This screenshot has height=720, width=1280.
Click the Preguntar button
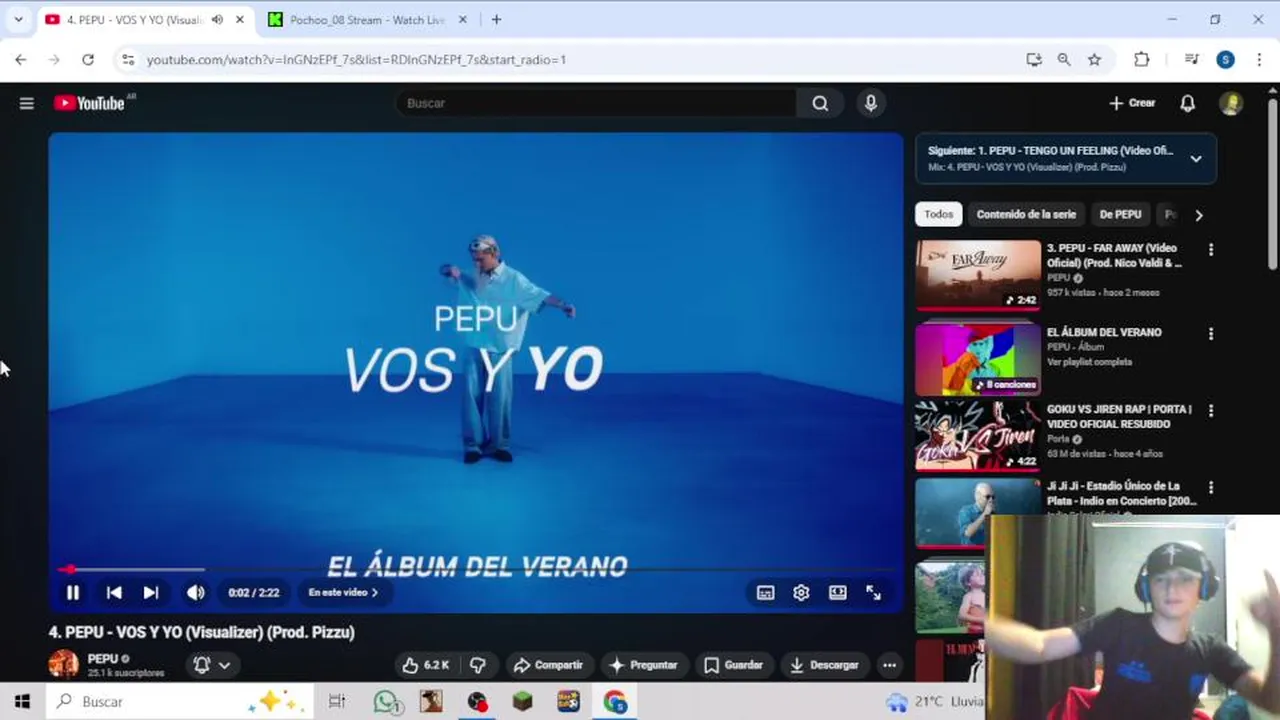pyautogui.click(x=643, y=665)
